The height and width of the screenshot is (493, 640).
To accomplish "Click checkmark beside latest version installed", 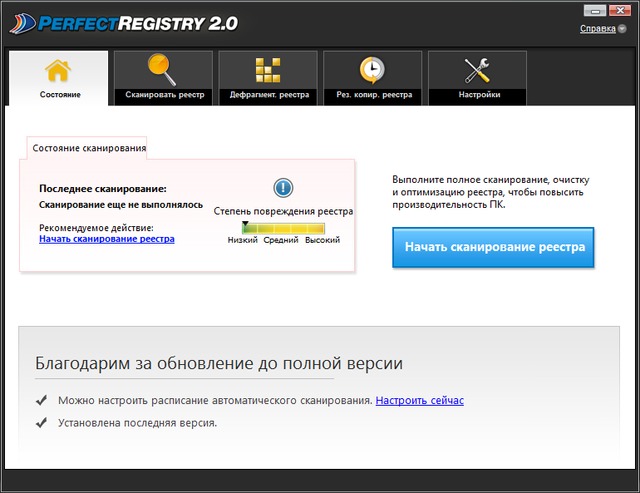I will pos(41,423).
